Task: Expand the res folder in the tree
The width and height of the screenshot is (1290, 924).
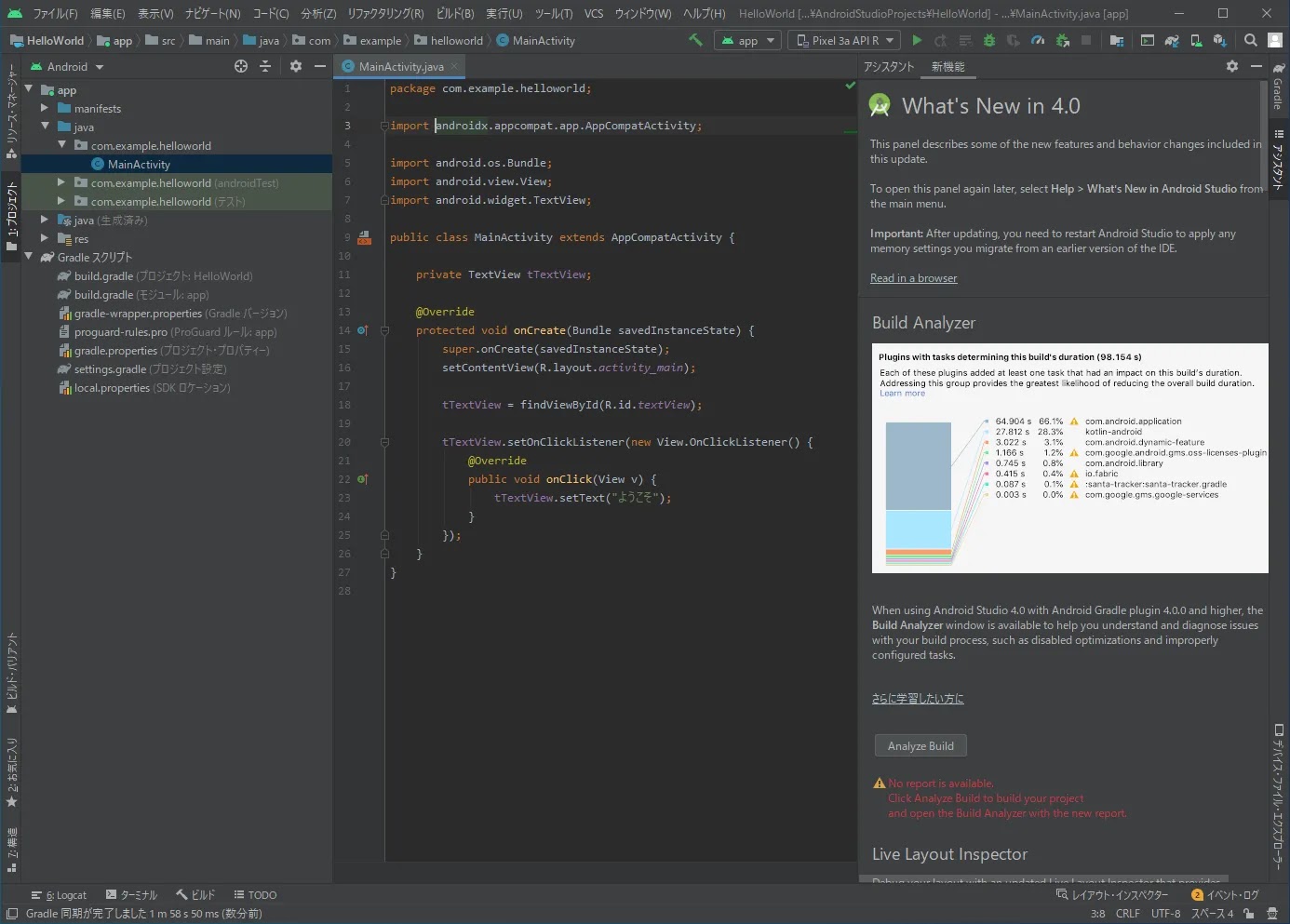Action: pyautogui.click(x=45, y=238)
